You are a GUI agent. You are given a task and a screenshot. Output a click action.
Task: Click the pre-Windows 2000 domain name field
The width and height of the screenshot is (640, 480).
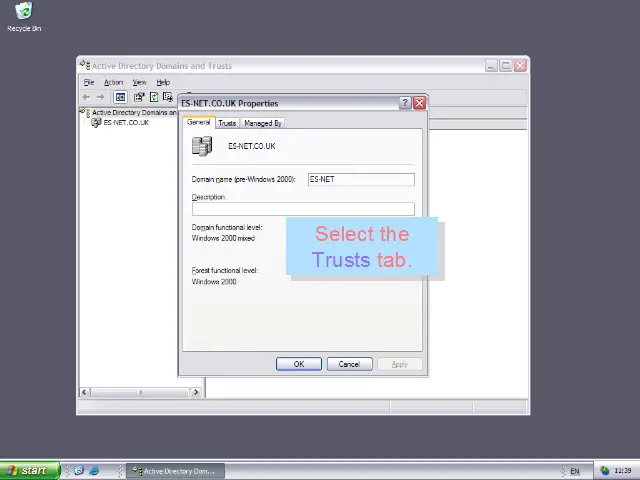pos(361,179)
